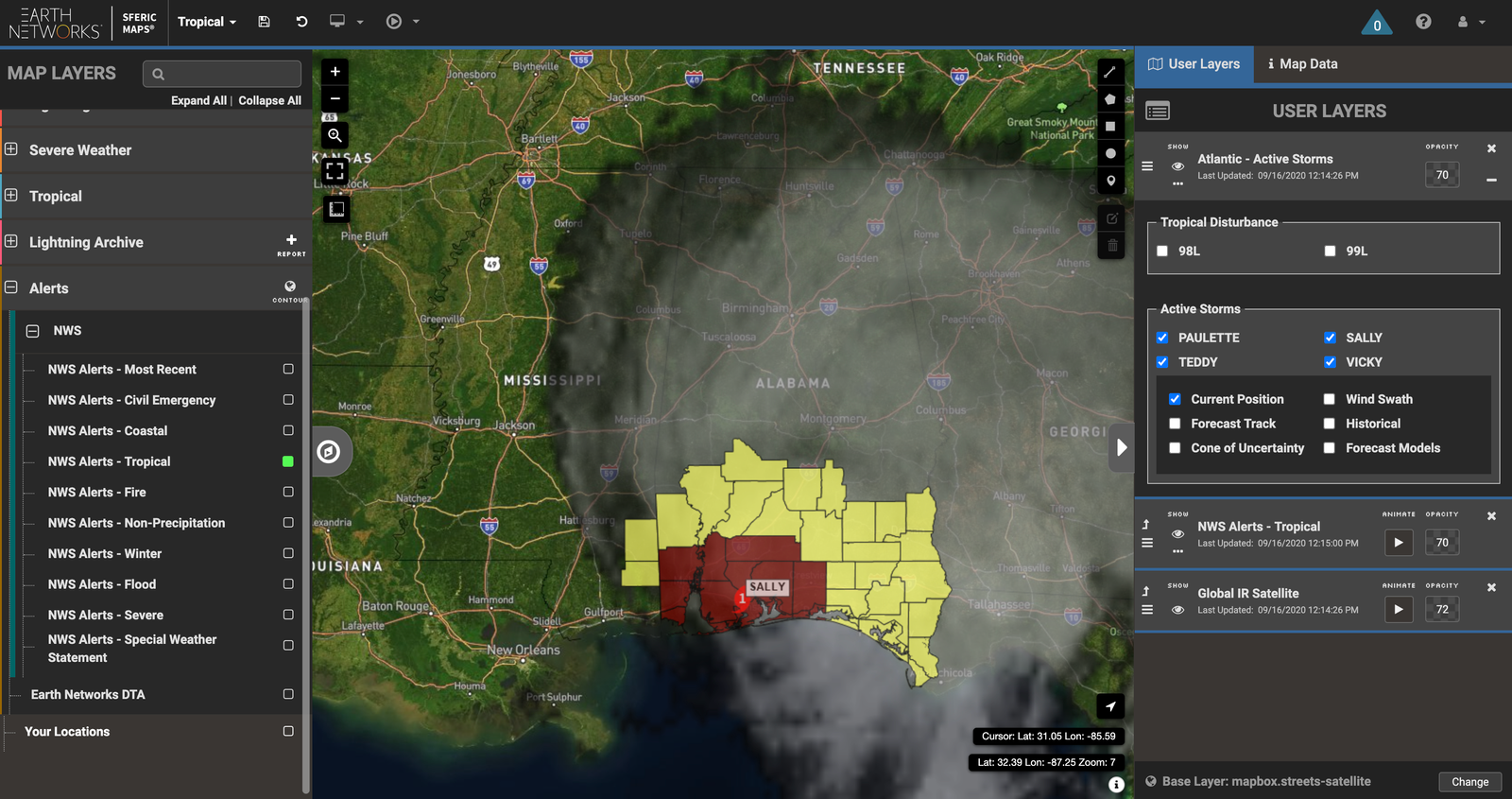Remove the Global IR Satellite layer
This screenshot has height=799, width=1512.
1491,587
